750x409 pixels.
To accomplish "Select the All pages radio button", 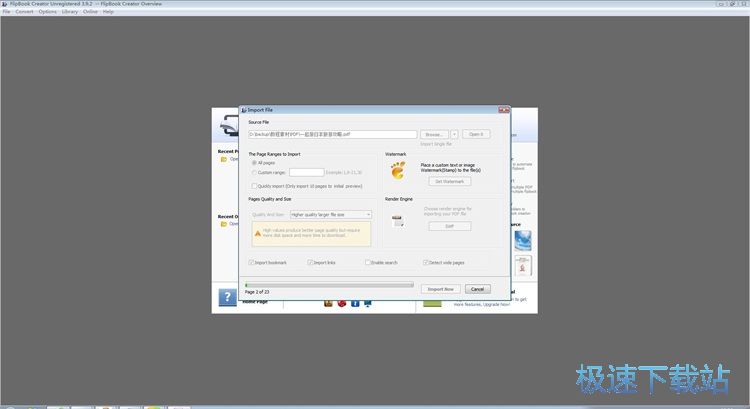I will pos(254,163).
